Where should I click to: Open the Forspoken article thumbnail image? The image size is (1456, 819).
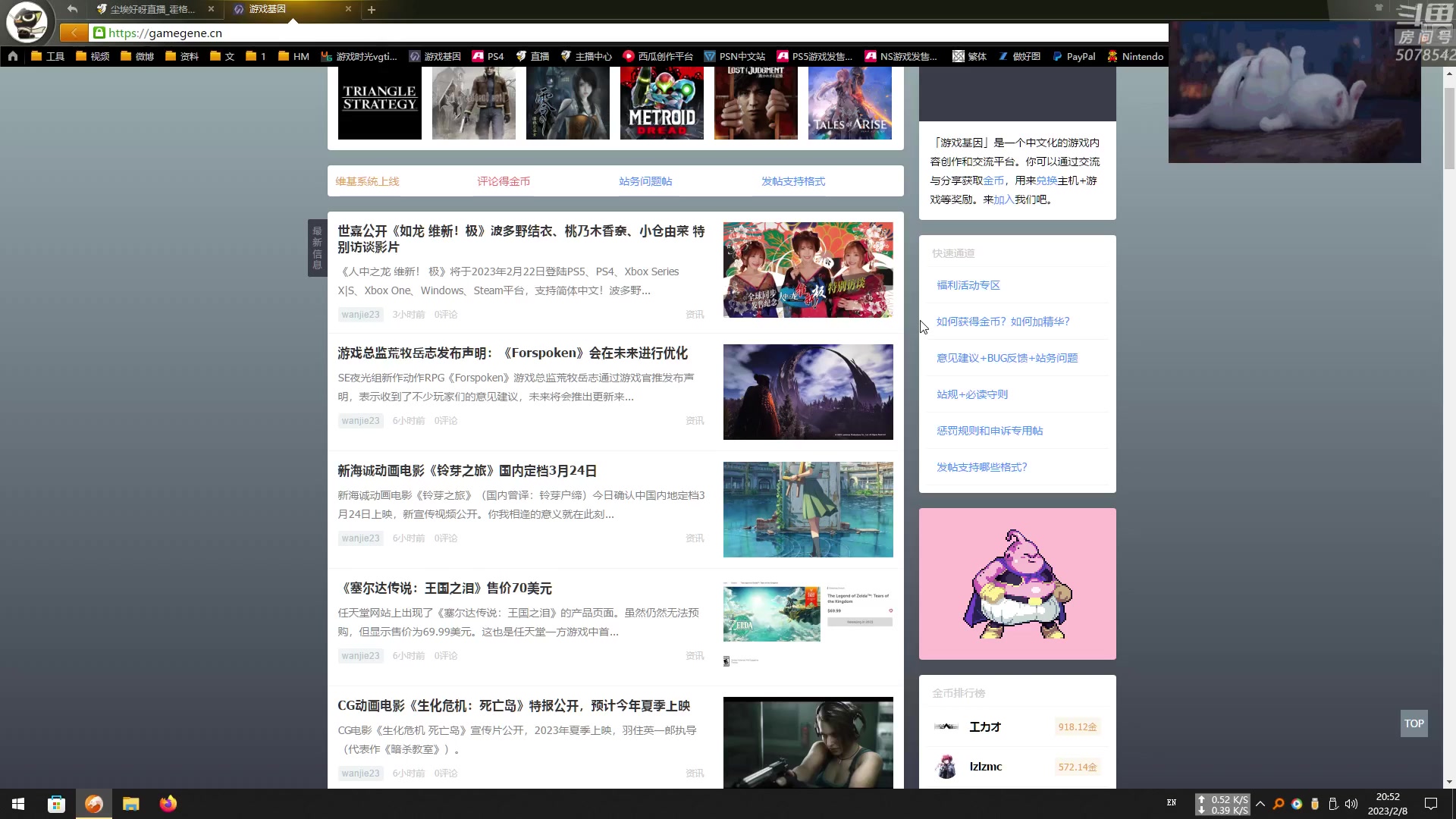point(808,392)
